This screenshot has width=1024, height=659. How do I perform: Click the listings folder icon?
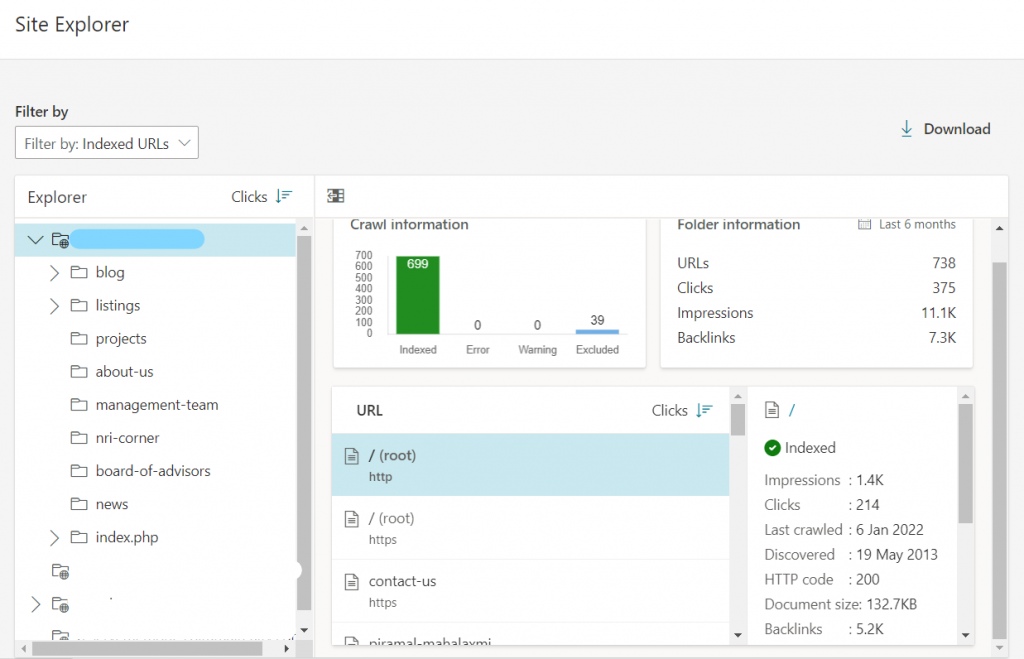point(79,305)
